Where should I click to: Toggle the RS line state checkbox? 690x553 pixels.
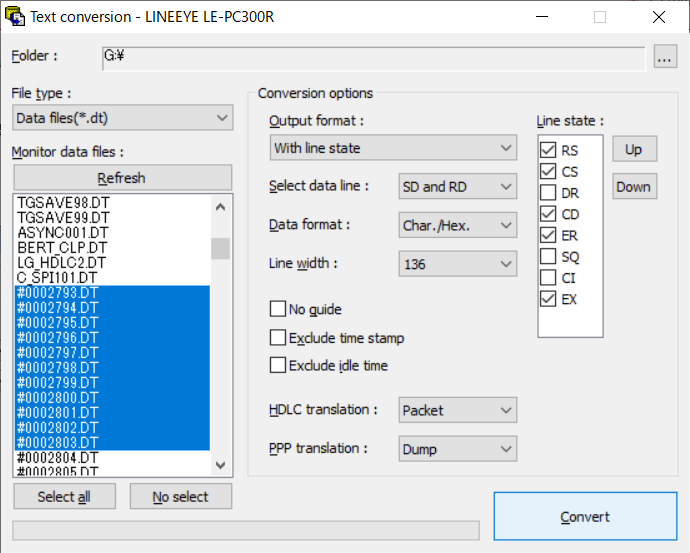(548, 150)
